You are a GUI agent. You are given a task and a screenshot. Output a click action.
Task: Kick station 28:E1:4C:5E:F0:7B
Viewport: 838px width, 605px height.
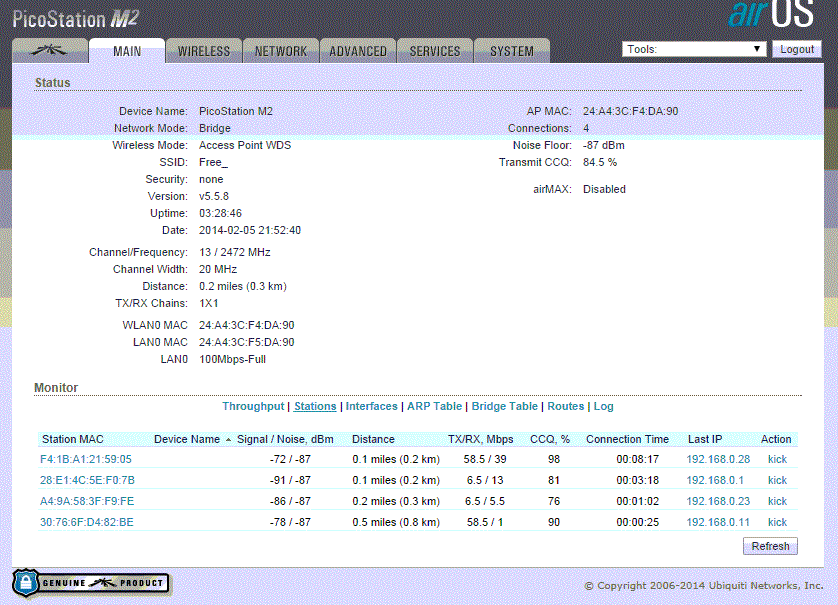click(777, 480)
